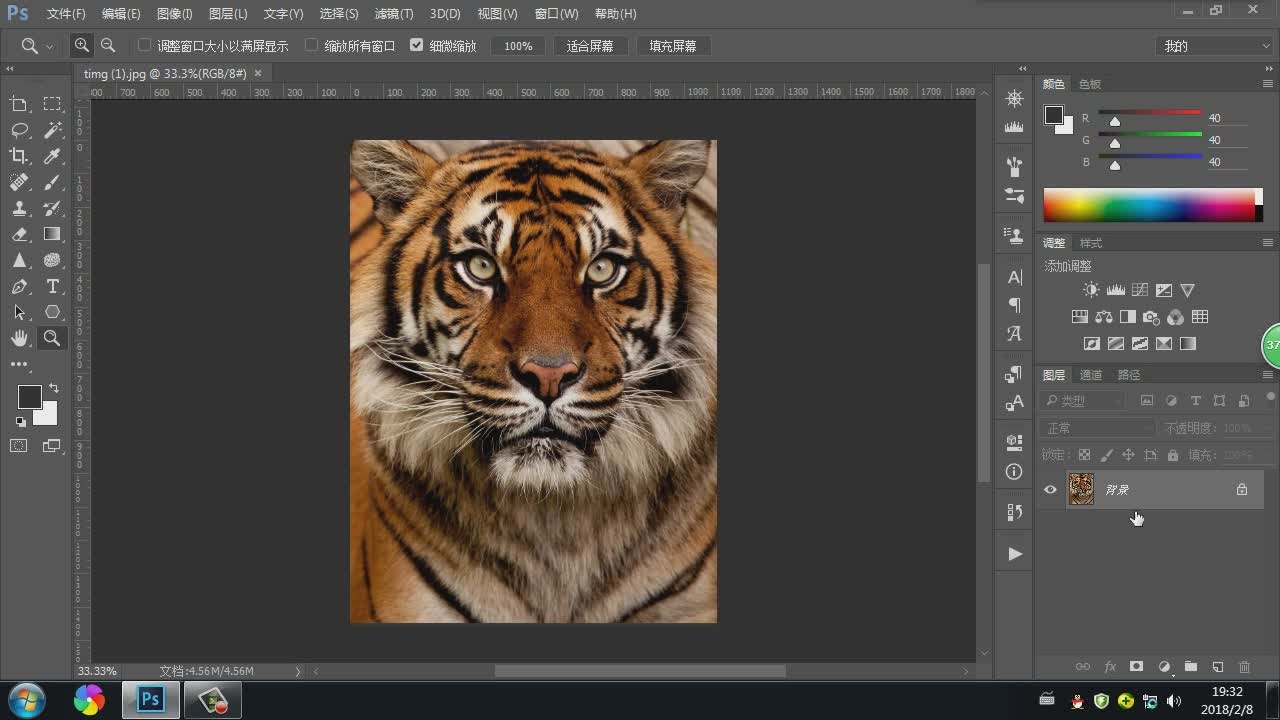Click the 背景 layer lock icon
The height and width of the screenshot is (720, 1280).
click(x=1242, y=490)
